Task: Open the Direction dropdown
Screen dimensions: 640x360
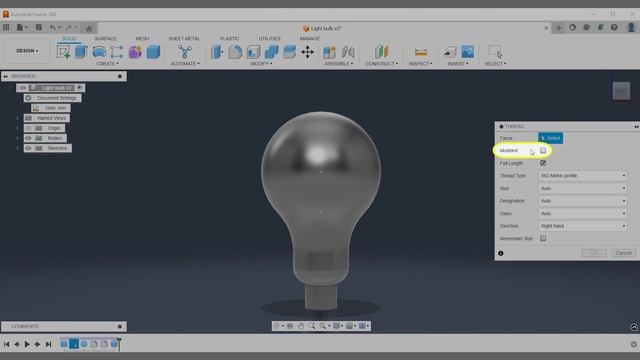Action: coord(582,226)
